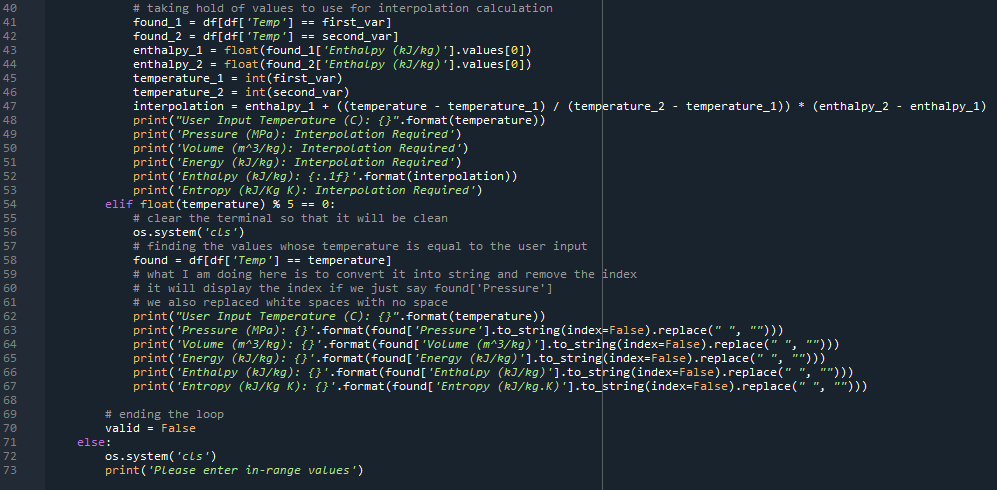Click 'found = df[df['Temp'] == temperature]' line
This screenshot has width=997, height=490.
point(261,260)
